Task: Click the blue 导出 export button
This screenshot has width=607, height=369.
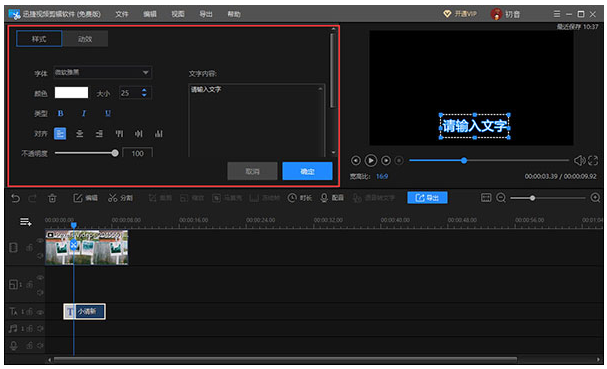Action: (427, 197)
